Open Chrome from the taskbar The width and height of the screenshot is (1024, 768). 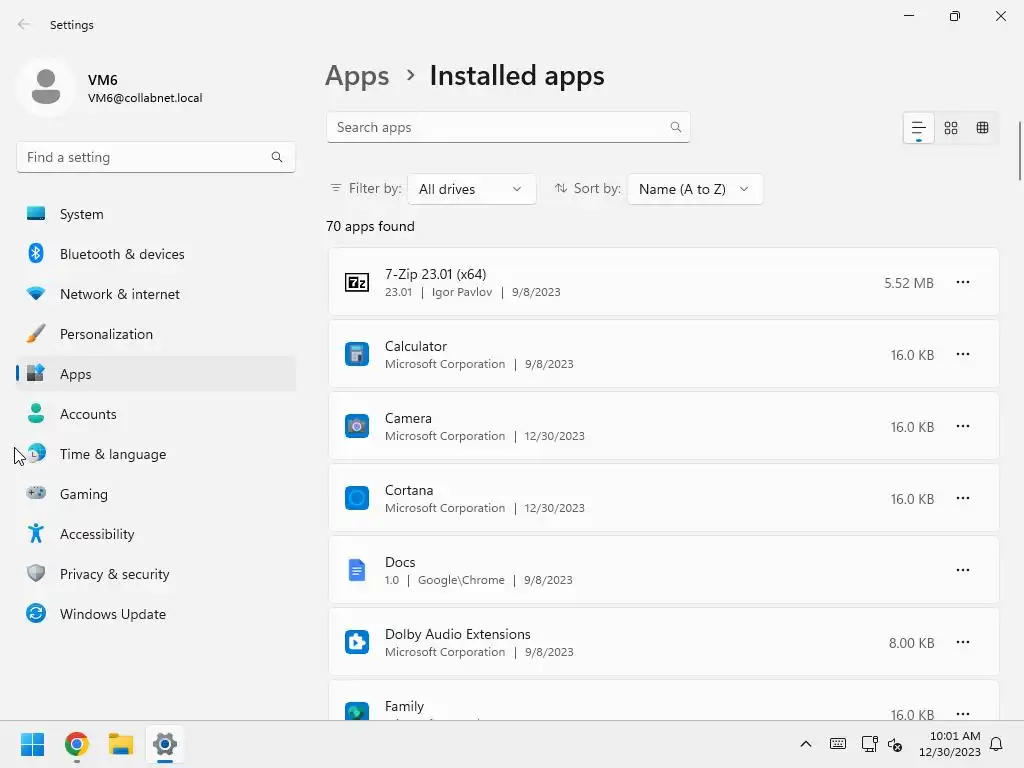[x=77, y=744]
